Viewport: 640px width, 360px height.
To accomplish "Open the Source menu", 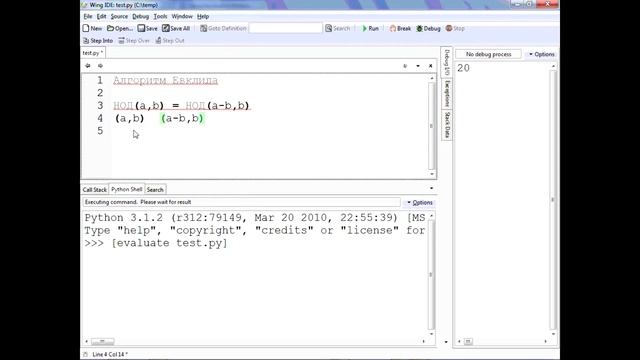I will 119,16.
